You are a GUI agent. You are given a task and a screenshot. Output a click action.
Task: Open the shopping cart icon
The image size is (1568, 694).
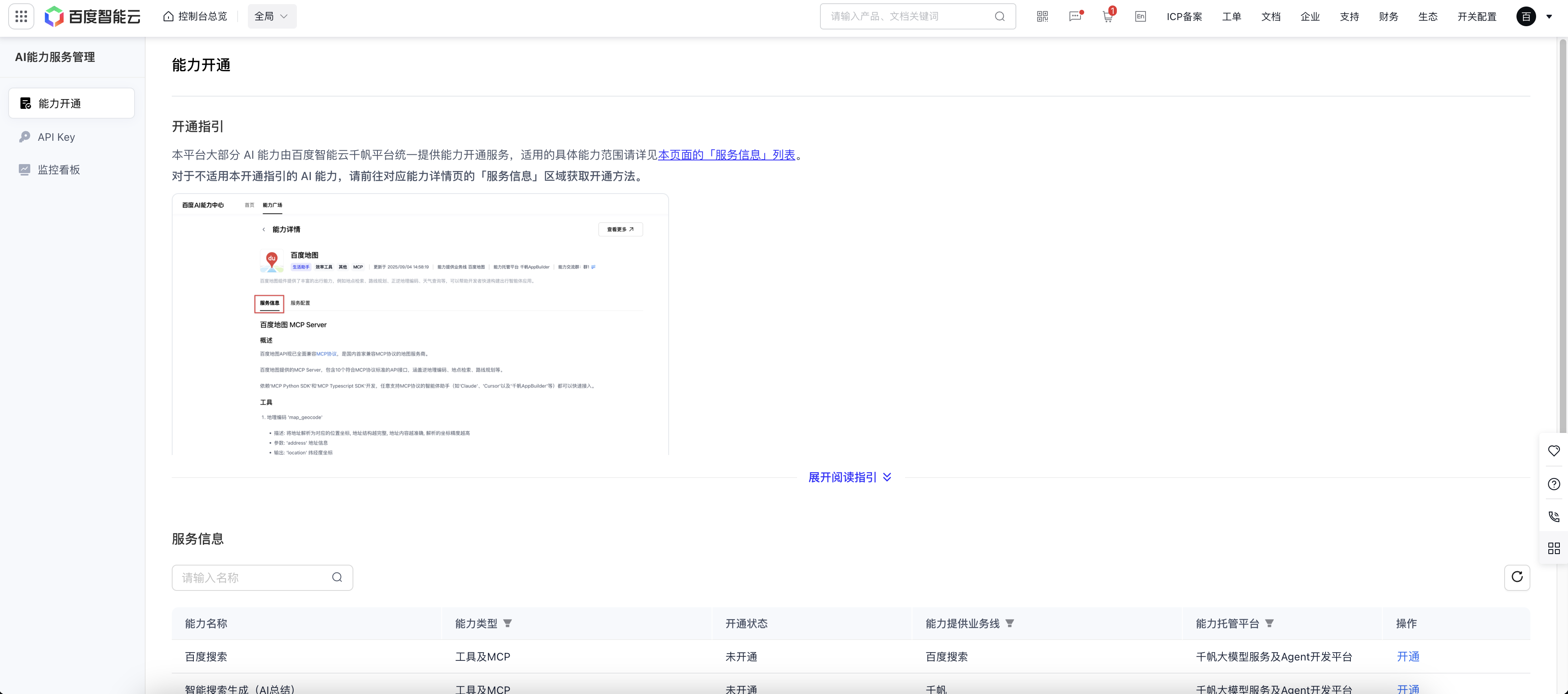[1108, 16]
